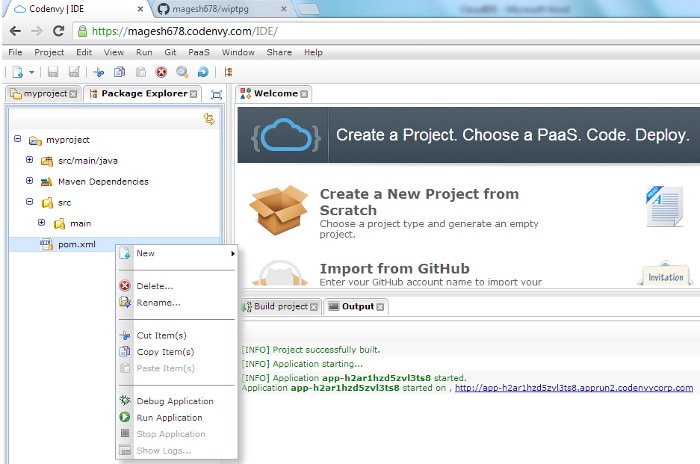Open the New file dropdown arrow in toolbar
The image size is (700, 464).
[x=31, y=72]
